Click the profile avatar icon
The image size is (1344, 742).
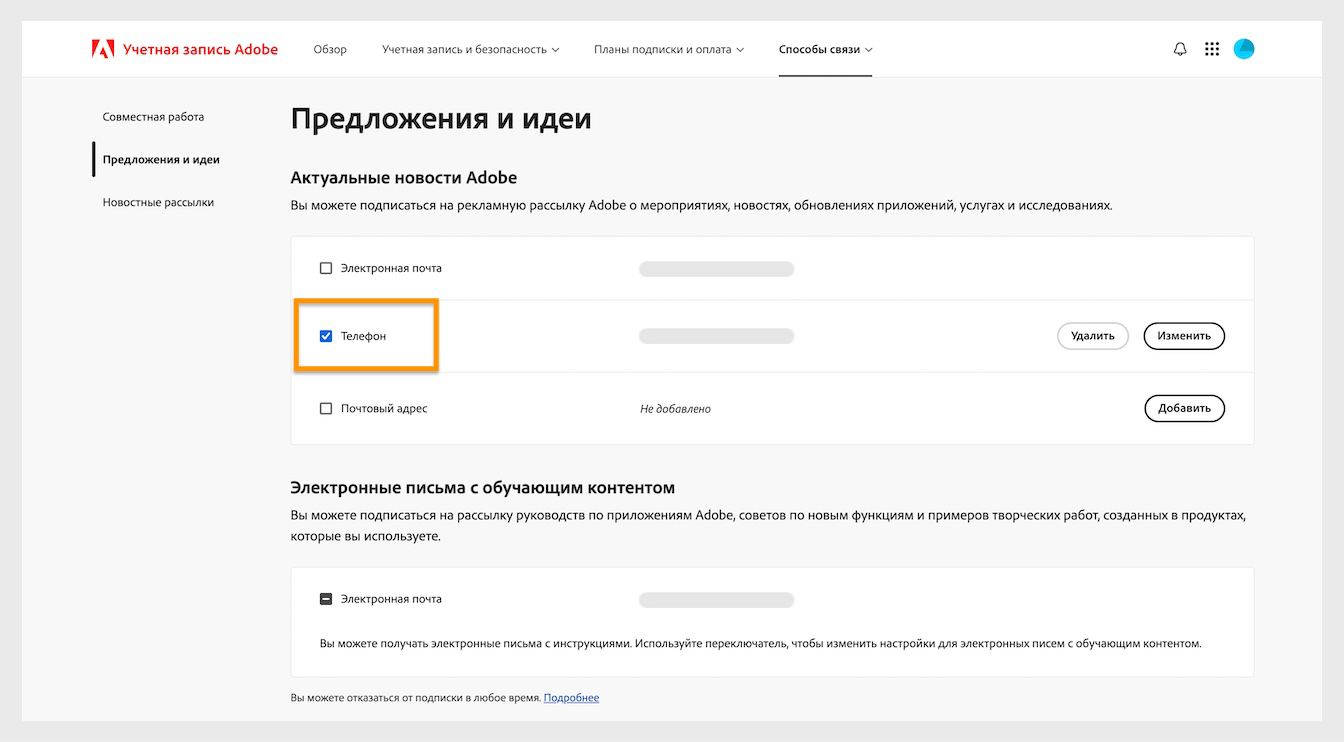1243,47
